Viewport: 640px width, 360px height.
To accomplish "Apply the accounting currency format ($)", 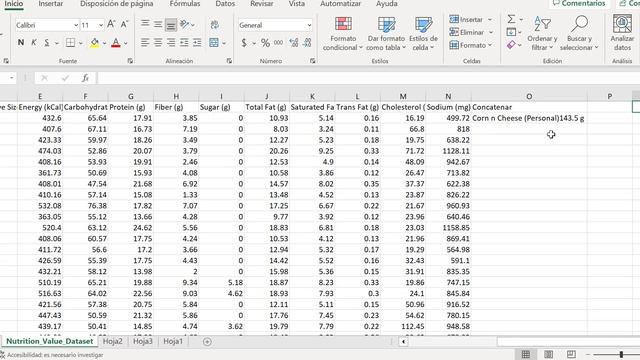I will 244,43.
